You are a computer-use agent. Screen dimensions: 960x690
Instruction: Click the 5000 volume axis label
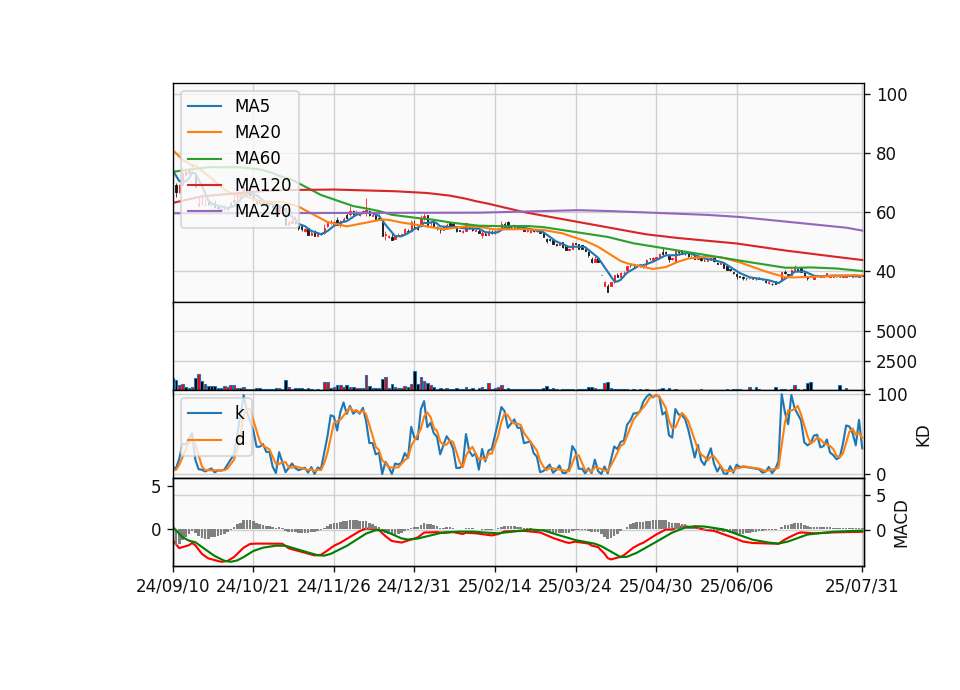896,332
